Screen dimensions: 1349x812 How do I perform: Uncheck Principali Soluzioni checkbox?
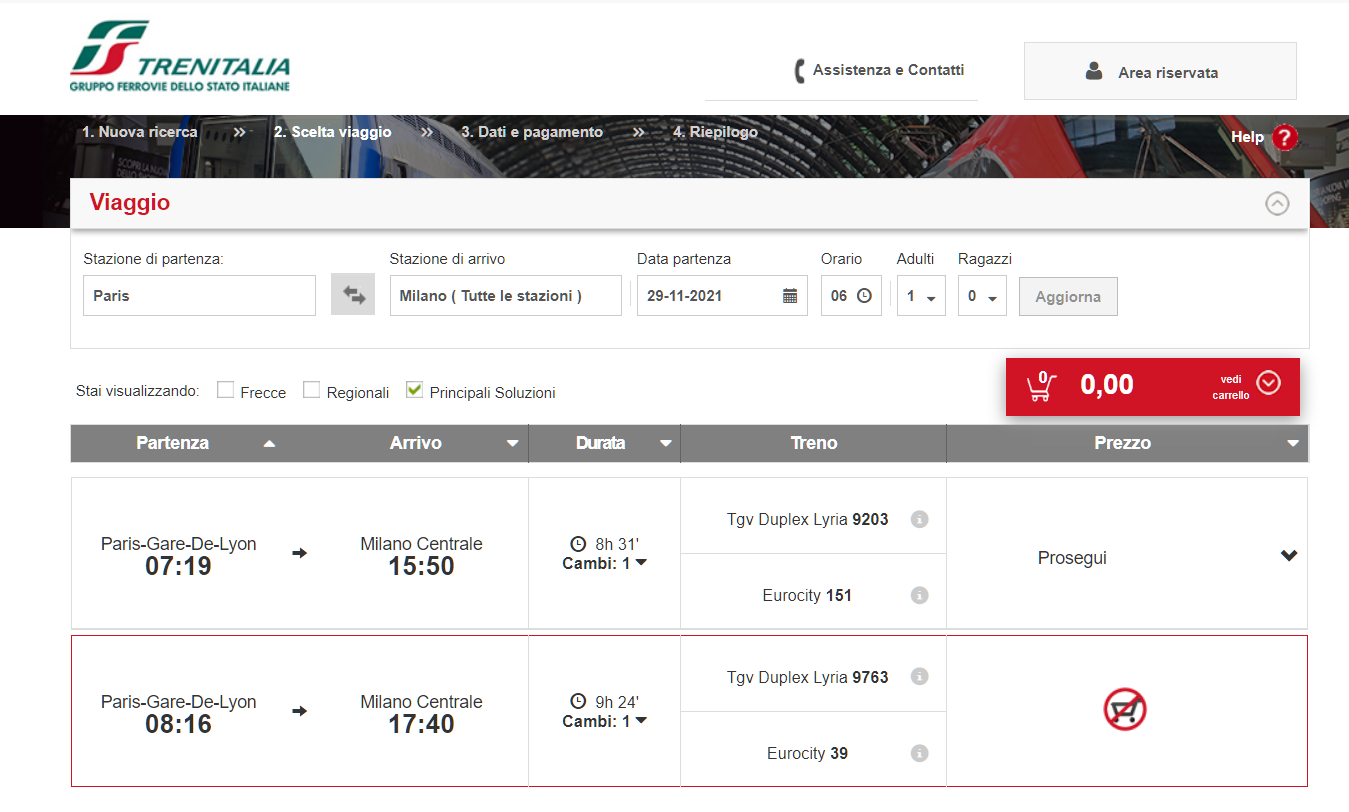click(x=414, y=390)
